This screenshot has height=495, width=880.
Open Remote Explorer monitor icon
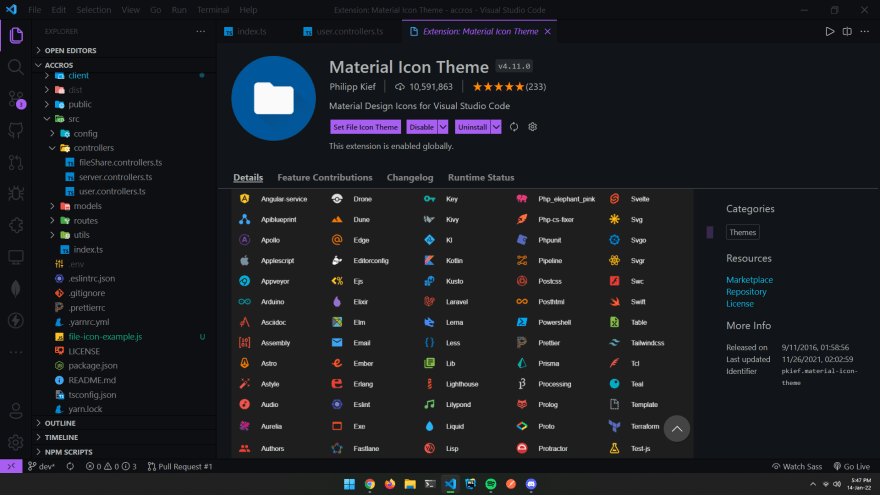(16, 257)
